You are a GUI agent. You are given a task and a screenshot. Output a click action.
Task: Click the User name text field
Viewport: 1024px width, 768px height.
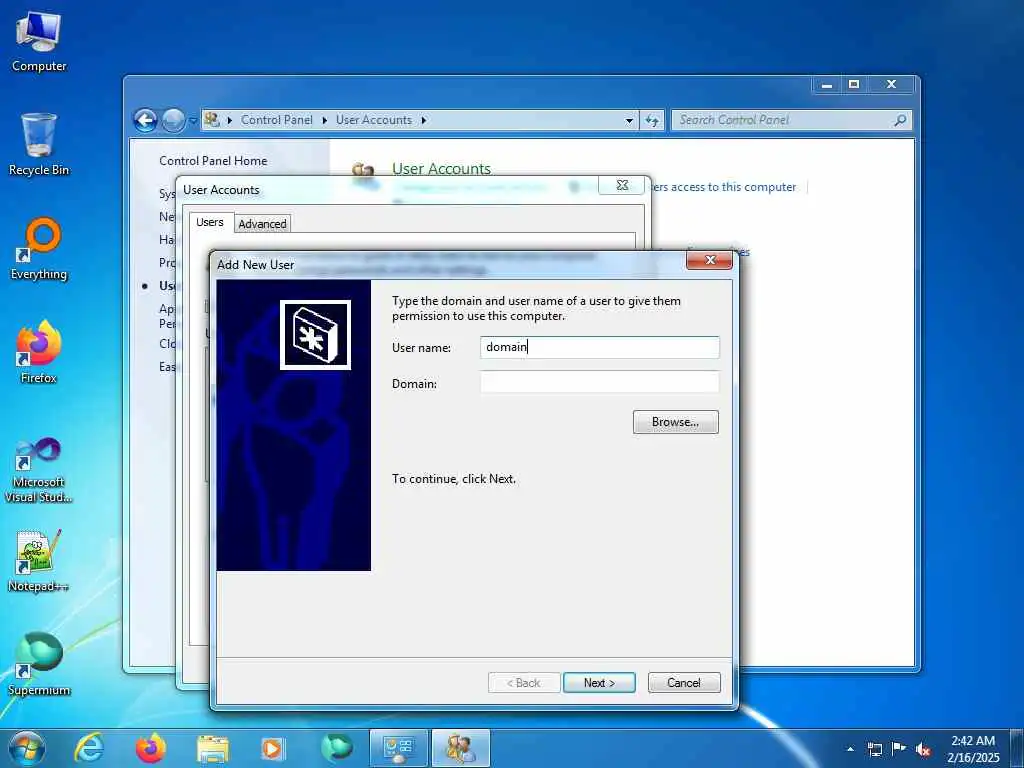(600, 347)
